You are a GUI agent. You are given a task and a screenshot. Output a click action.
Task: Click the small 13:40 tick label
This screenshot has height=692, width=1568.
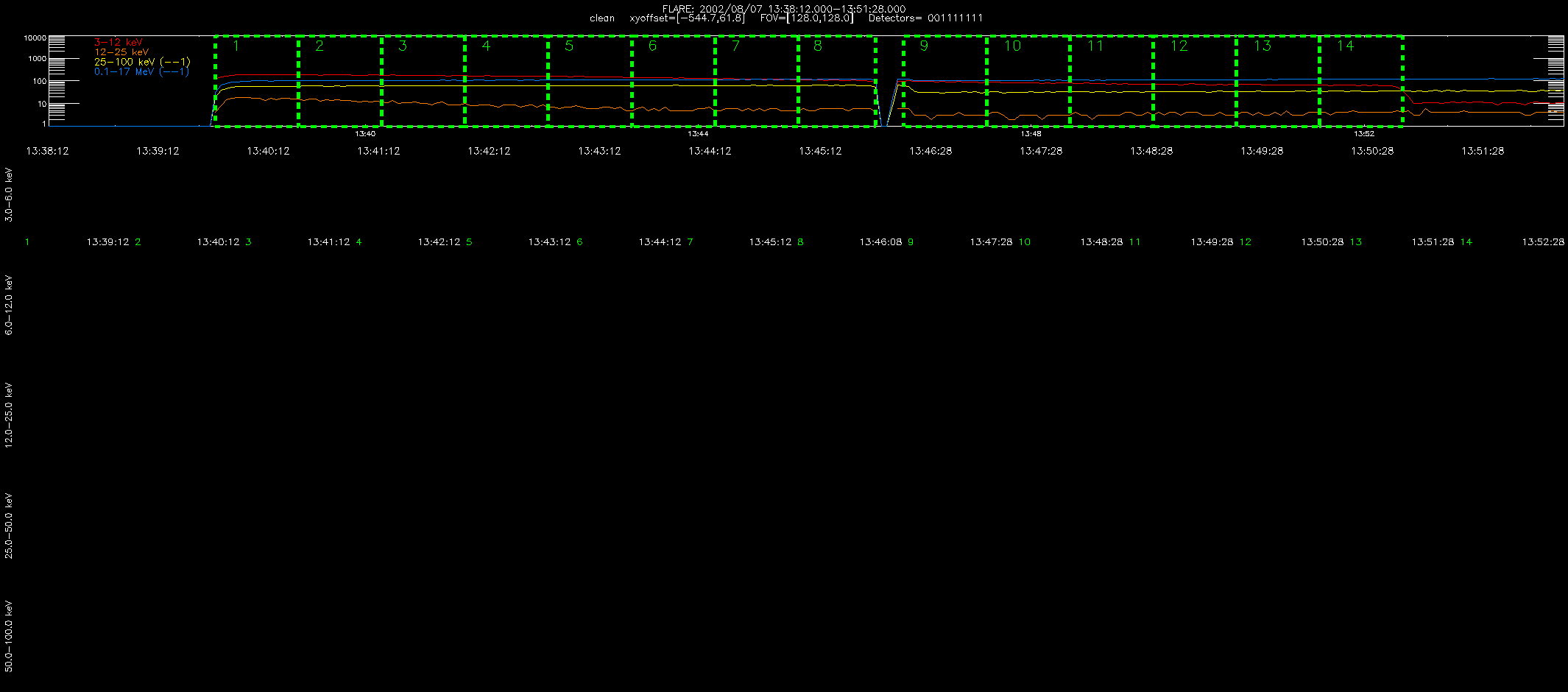coord(365,134)
